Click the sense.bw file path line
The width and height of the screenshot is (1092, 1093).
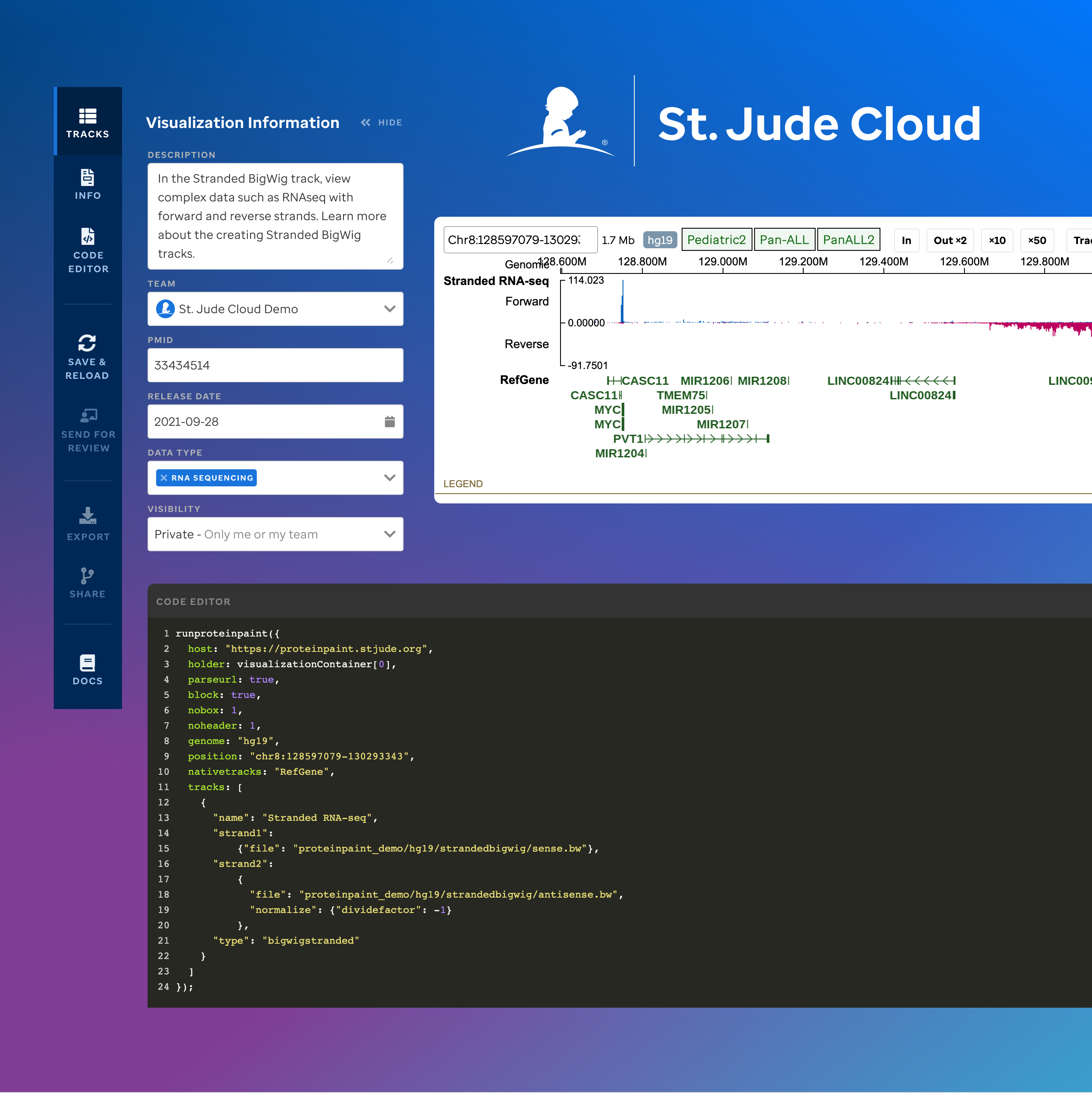418,849
